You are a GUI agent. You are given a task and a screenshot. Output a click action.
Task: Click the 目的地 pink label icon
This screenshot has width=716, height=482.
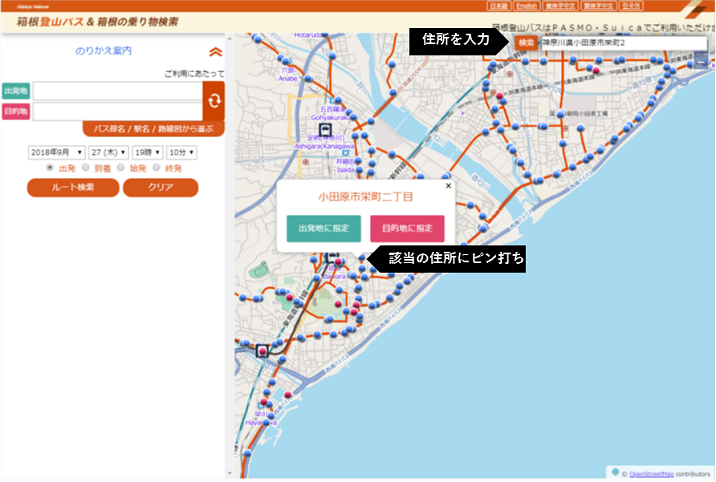click(16, 111)
